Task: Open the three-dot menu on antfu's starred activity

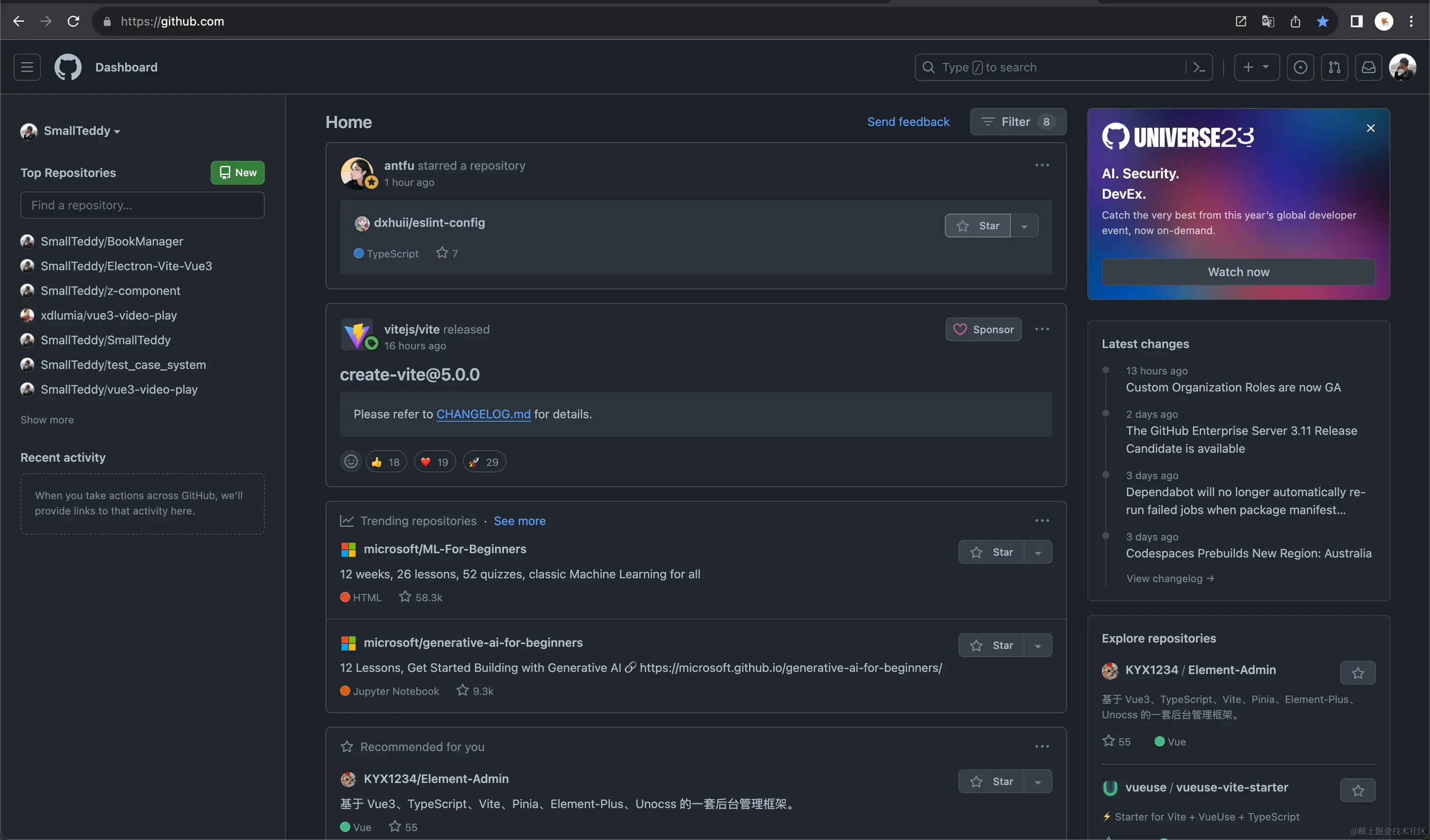Action: tap(1042, 165)
